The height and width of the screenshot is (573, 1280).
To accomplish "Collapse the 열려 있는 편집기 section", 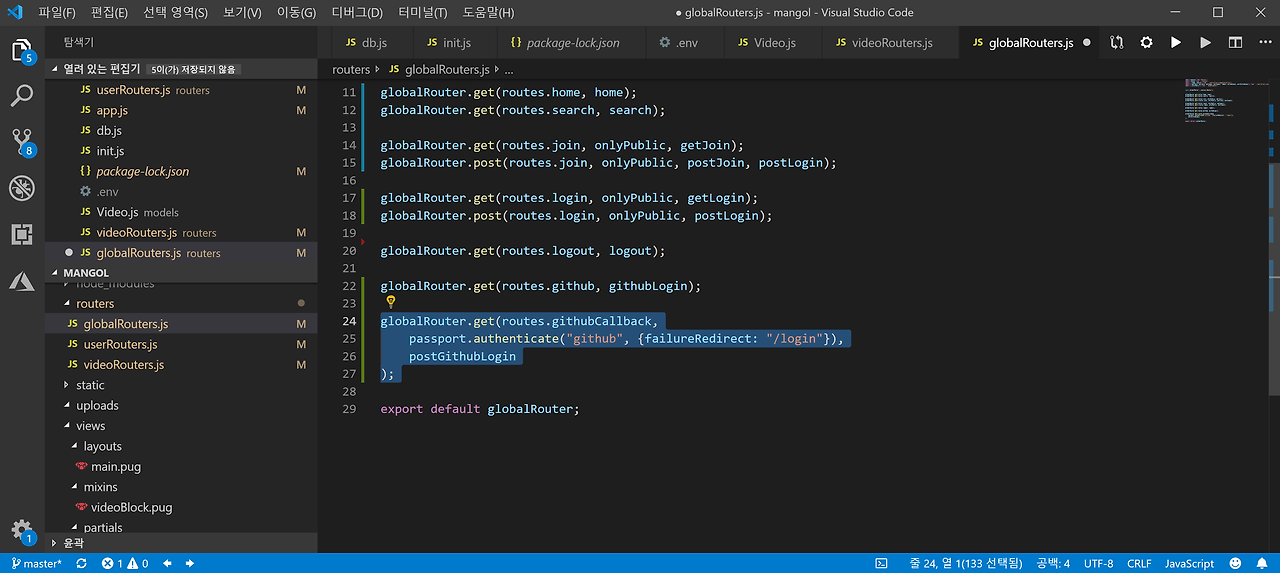I will (100, 69).
